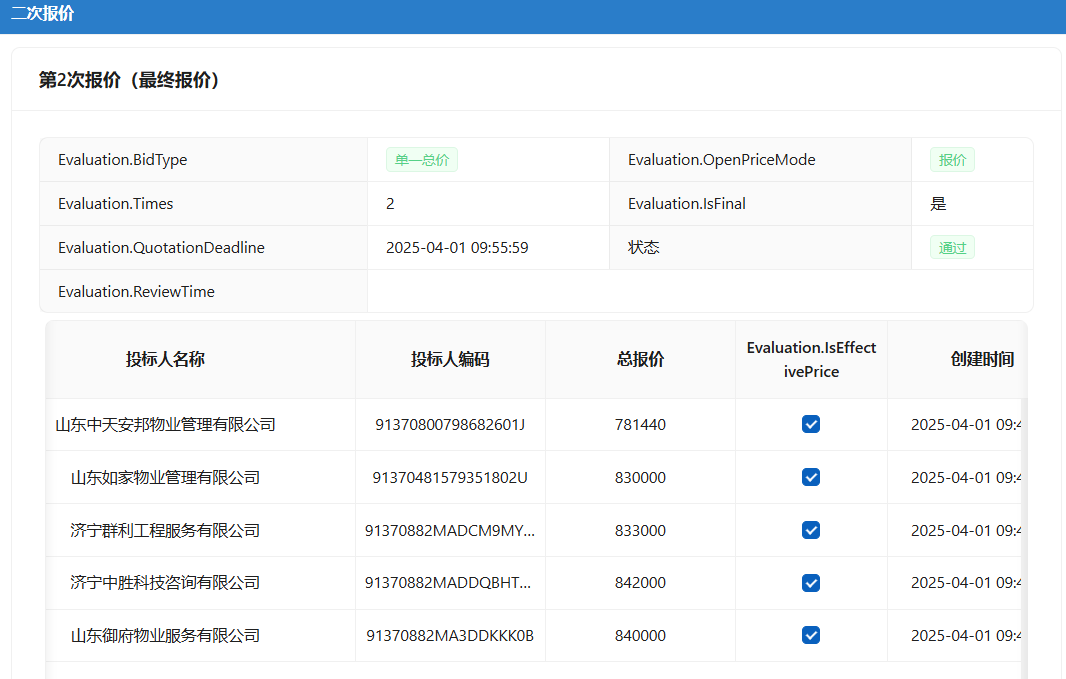Click total price 840000
The image size is (1066, 679).
[640, 636]
